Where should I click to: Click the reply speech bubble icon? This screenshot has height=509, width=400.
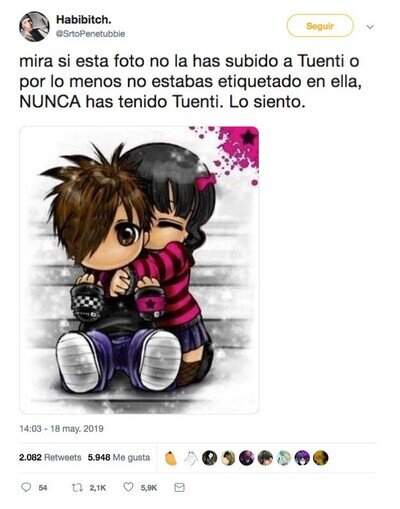coord(26,487)
